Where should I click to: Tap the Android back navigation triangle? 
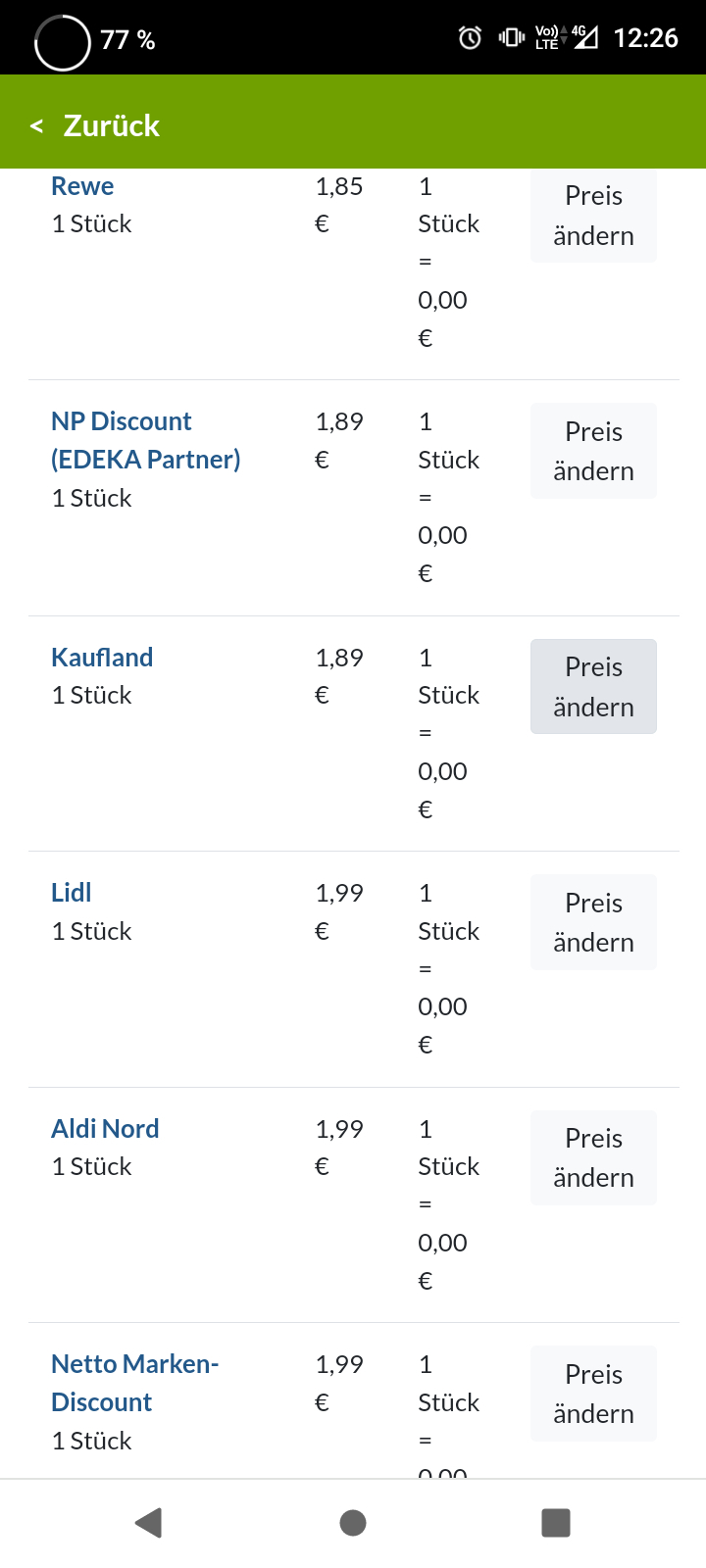tap(149, 1522)
